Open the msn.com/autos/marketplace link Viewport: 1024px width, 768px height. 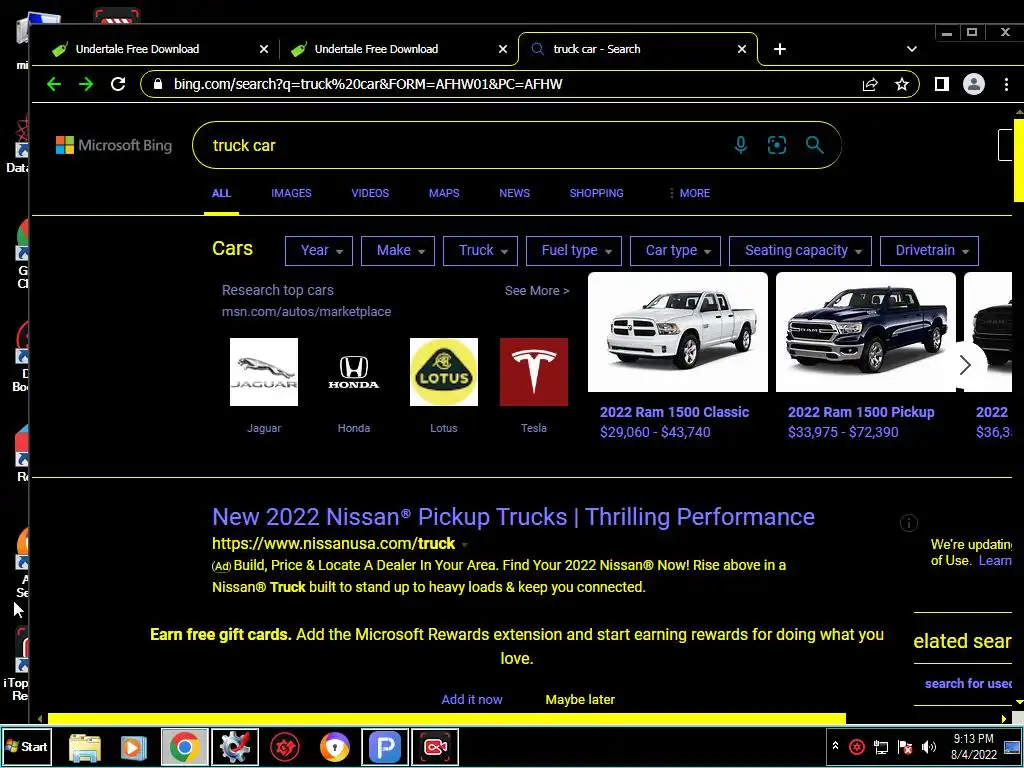306,312
